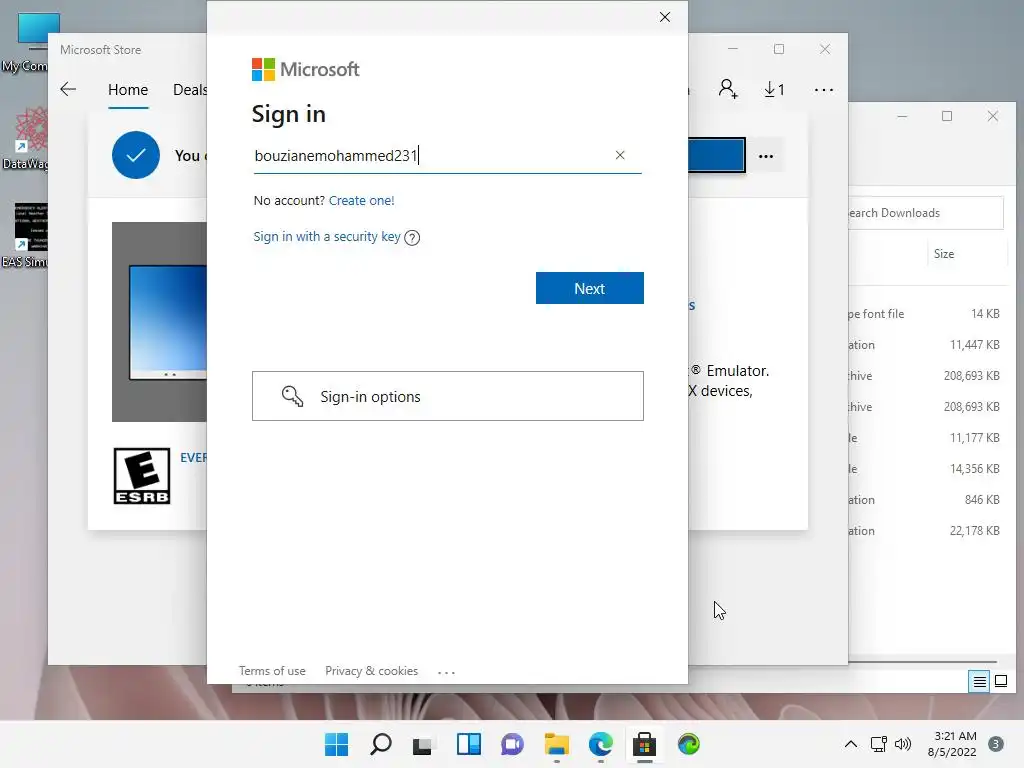This screenshot has height=768, width=1024.
Task: Select the DataWag desktop shortcut
Action: 26,139
